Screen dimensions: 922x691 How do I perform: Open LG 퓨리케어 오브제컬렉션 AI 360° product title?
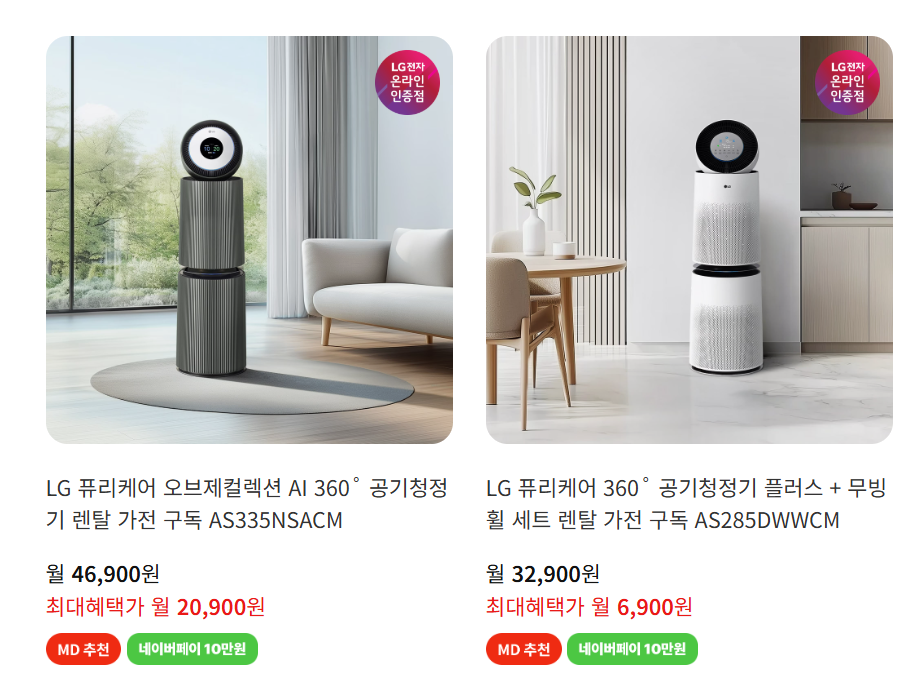tap(247, 504)
